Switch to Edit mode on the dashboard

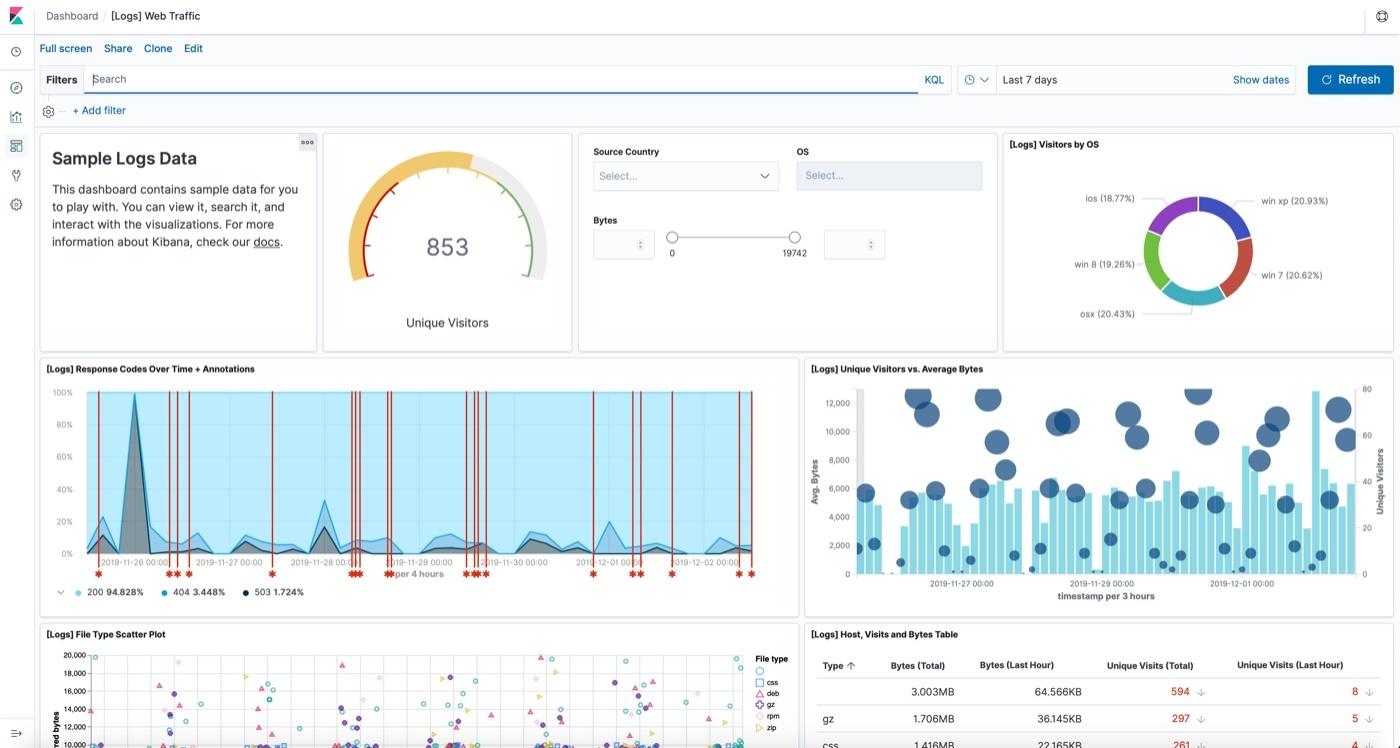pos(193,48)
